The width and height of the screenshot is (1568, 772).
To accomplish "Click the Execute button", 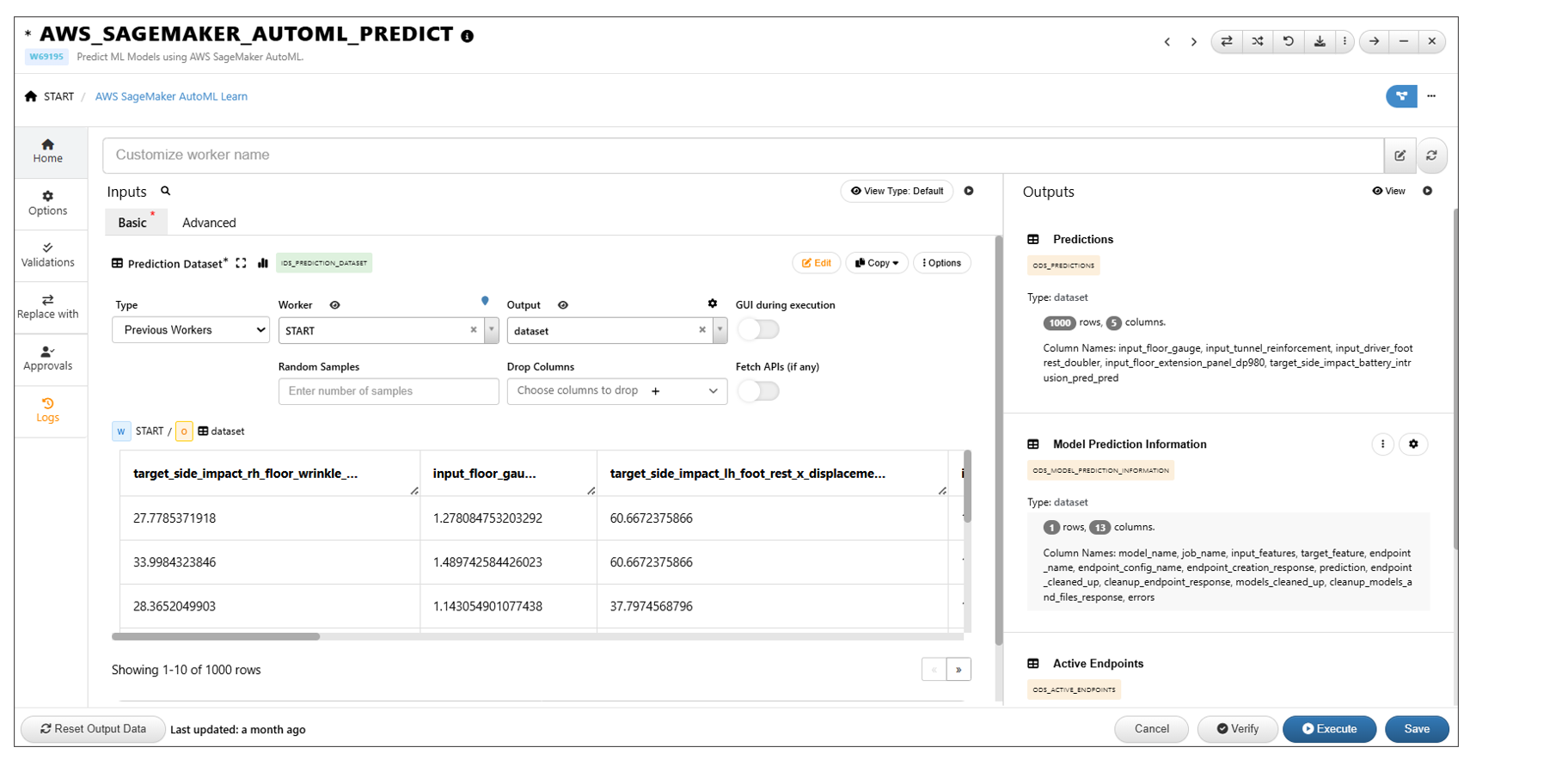I will pos(1329,729).
